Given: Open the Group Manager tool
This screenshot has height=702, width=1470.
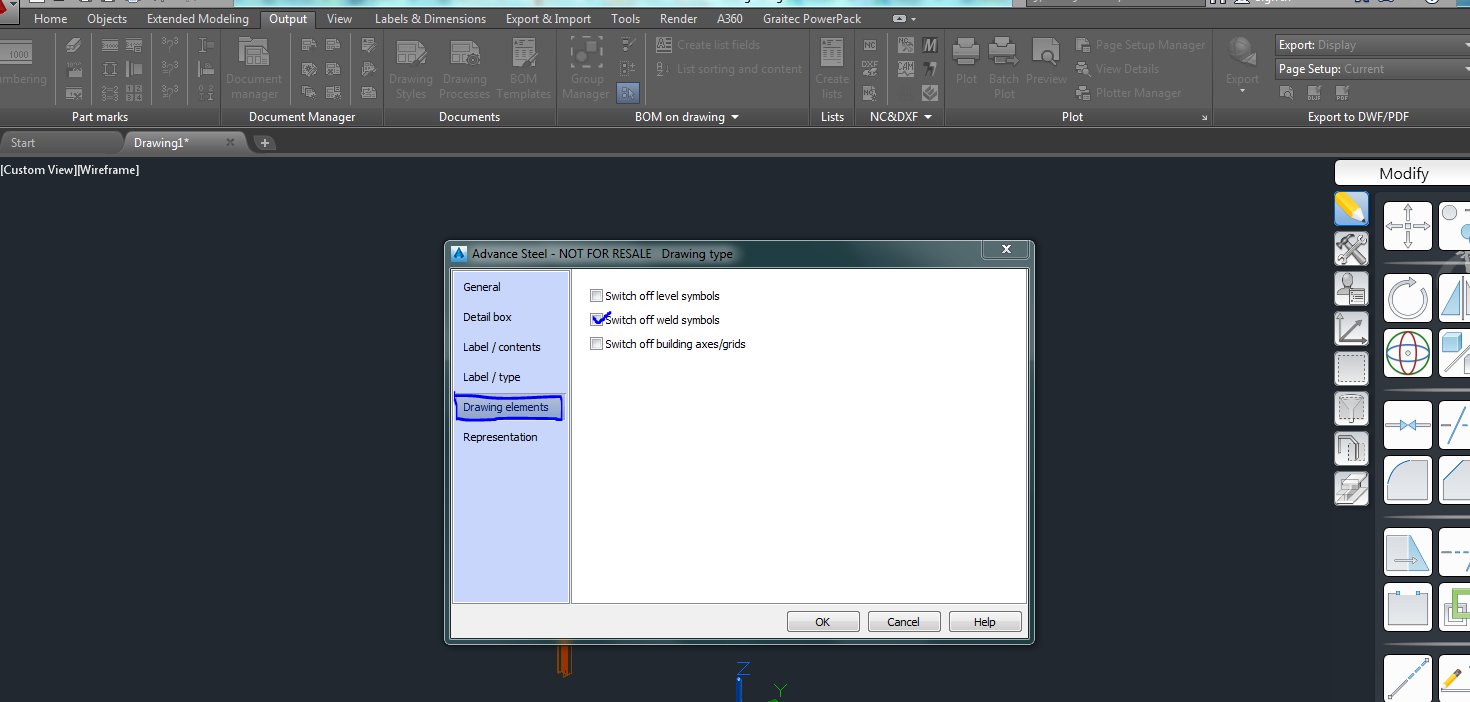Looking at the screenshot, I should (x=586, y=68).
